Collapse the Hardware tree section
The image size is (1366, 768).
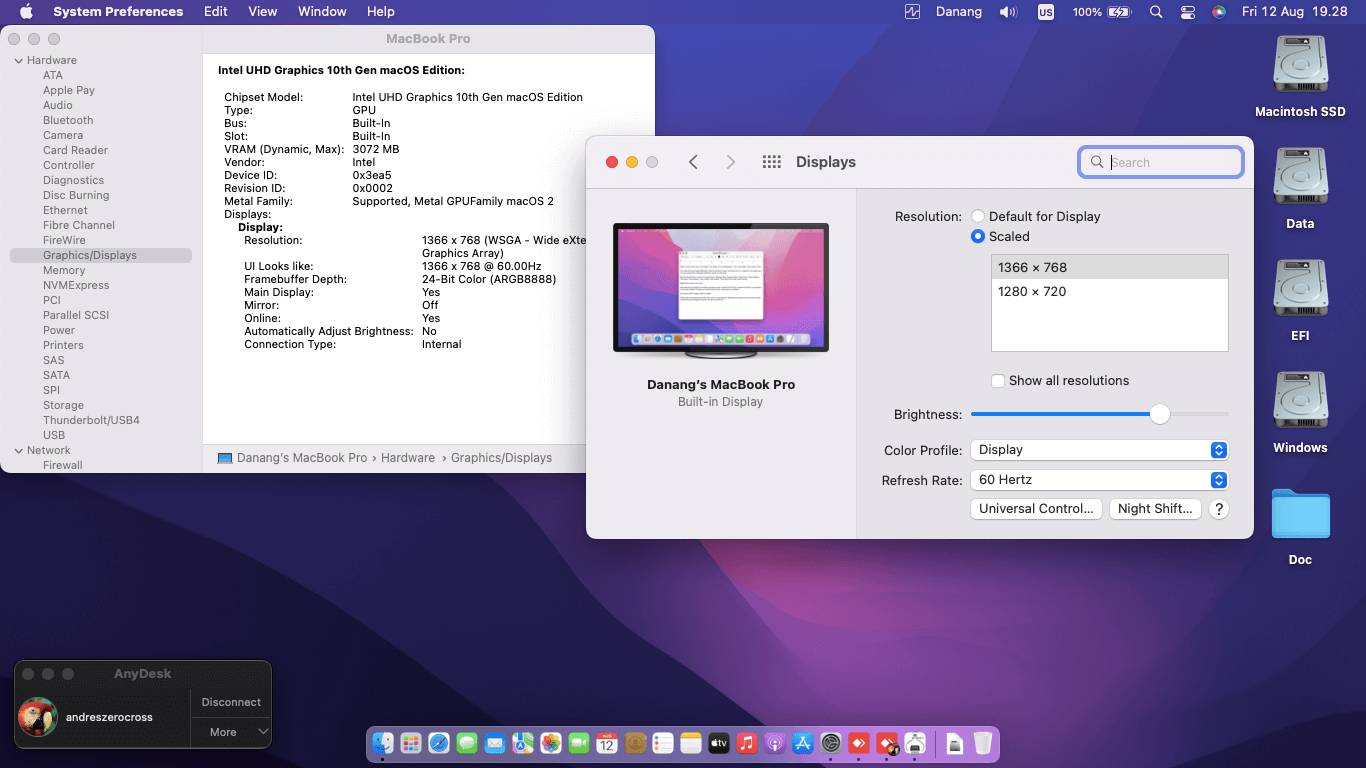18,61
